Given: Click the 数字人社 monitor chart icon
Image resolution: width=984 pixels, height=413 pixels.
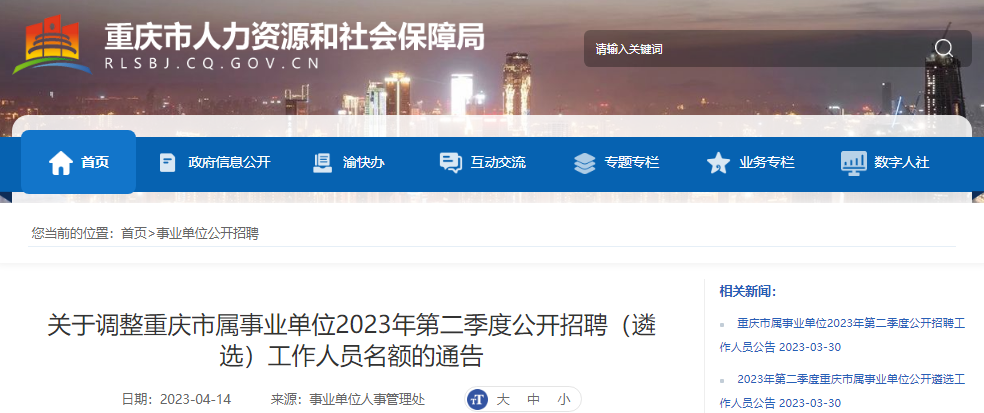Looking at the screenshot, I should [853, 163].
